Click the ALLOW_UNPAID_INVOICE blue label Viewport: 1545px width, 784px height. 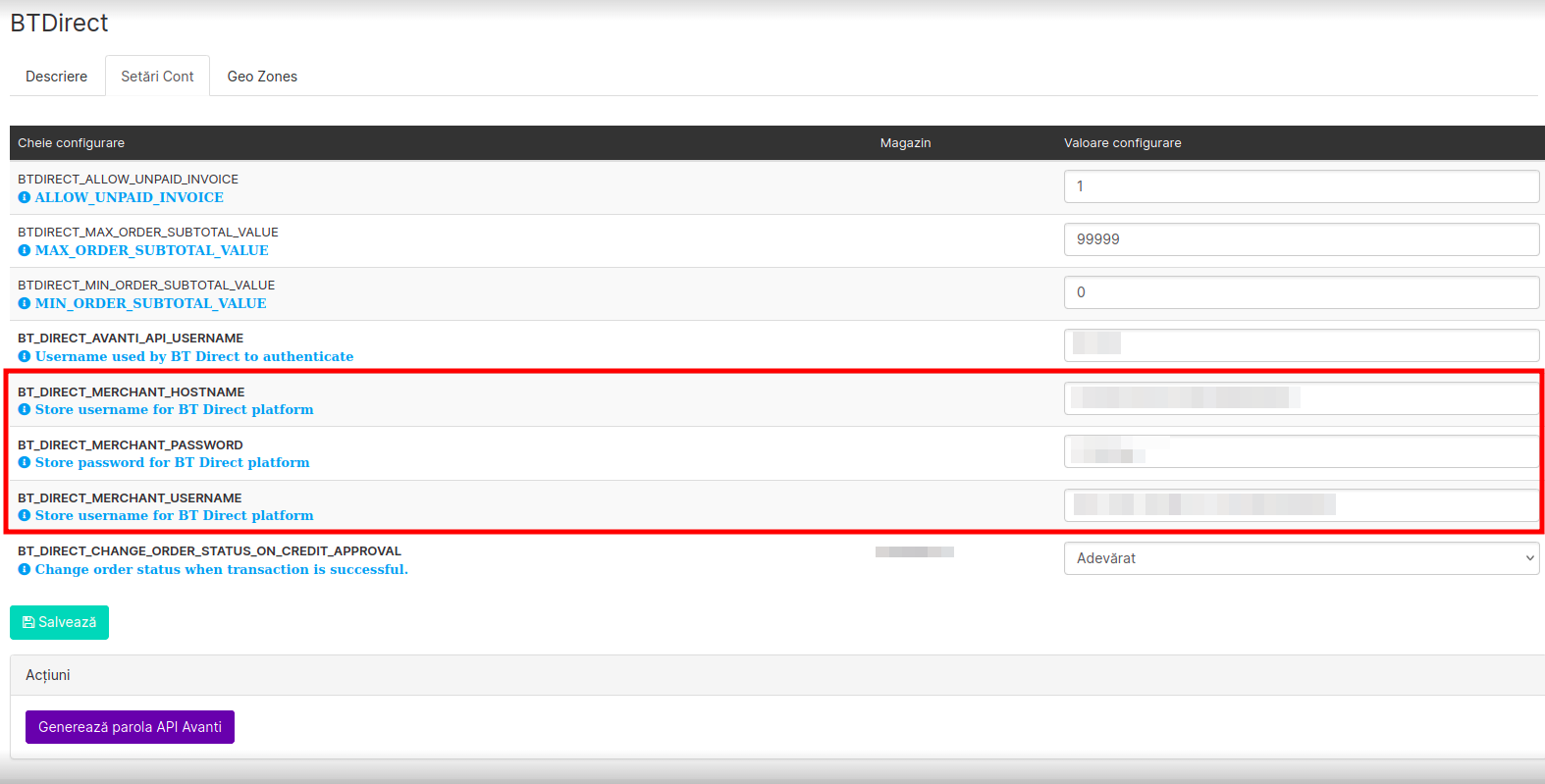[x=130, y=197]
